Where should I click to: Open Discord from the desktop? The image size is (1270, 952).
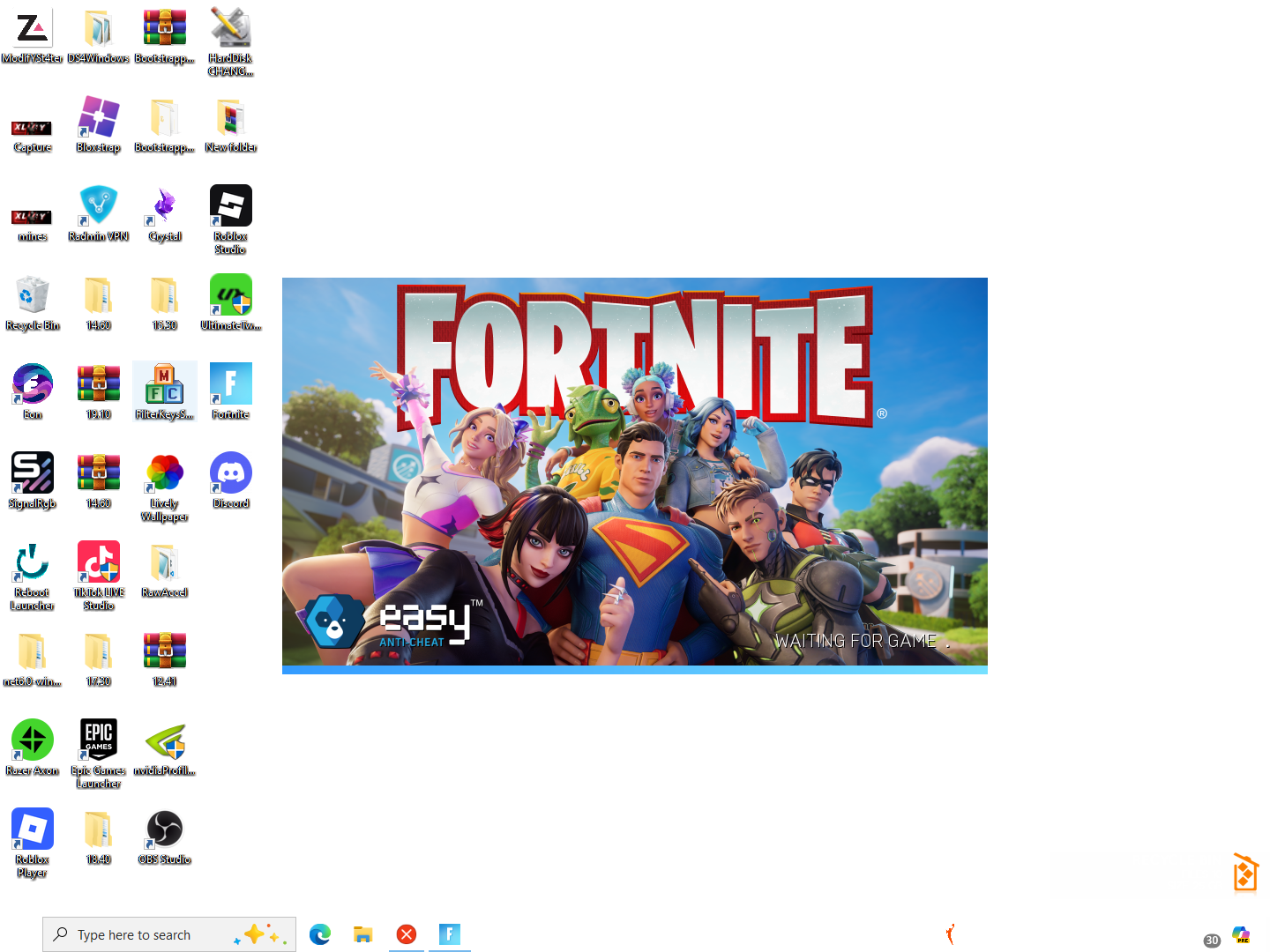tap(231, 480)
